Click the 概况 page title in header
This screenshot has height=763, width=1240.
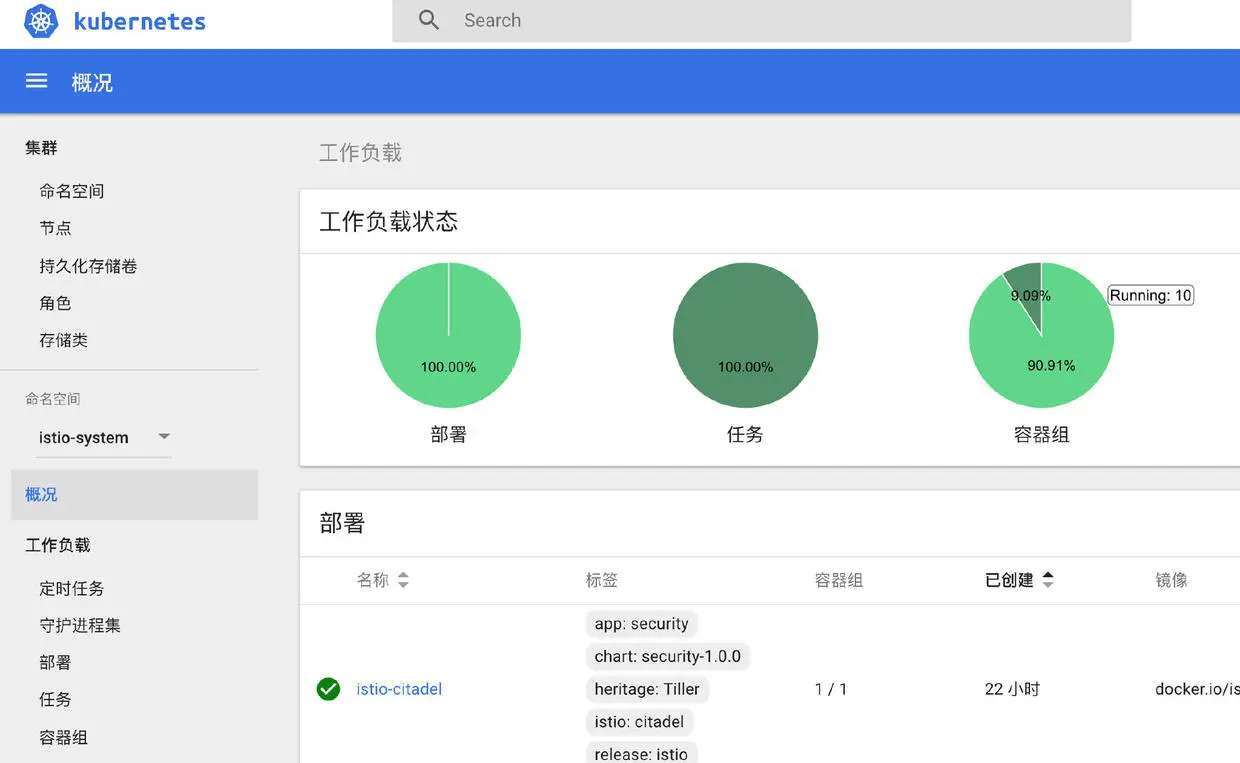[92, 82]
